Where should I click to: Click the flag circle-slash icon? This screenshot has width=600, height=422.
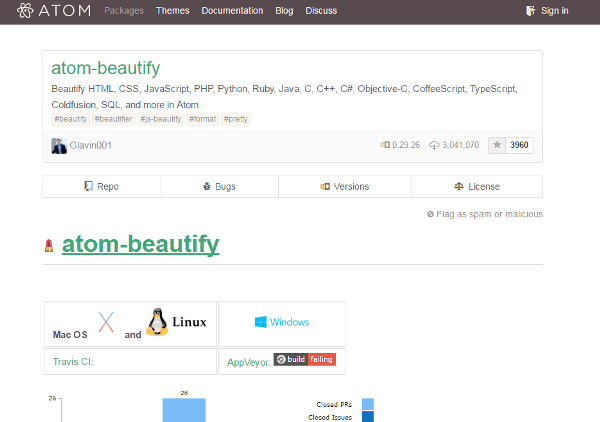[430, 214]
